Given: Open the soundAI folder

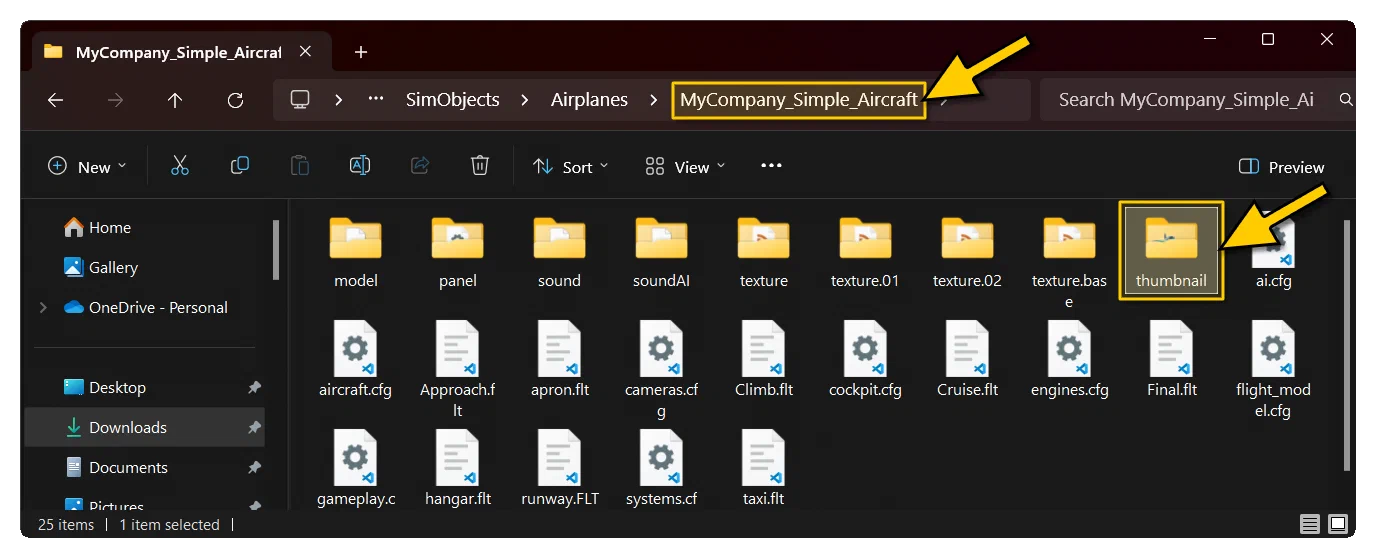Looking at the screenshot, I should 661,253.
